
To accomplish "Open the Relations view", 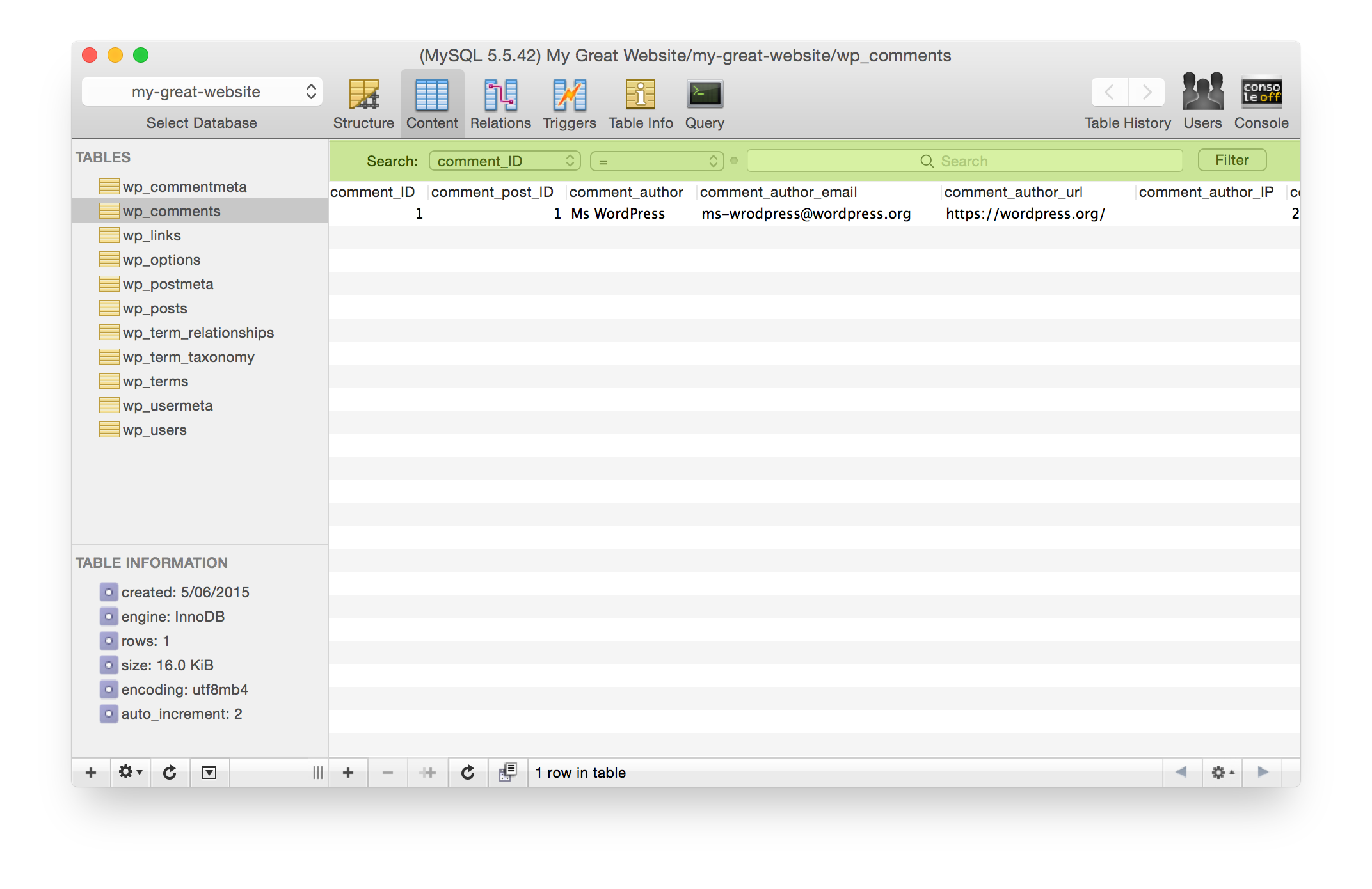I will pyautogui.click(x=500, y=102).
